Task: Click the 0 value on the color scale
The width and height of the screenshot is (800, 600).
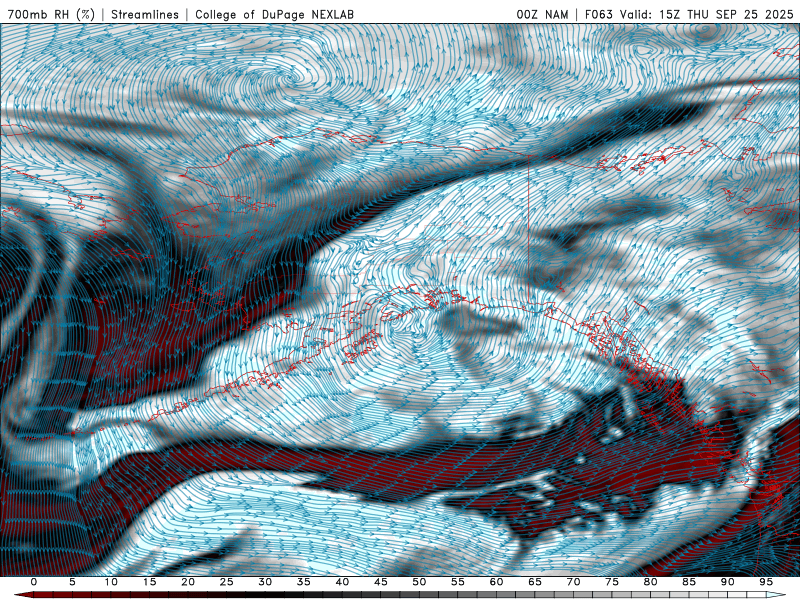Action: point(34,582)
